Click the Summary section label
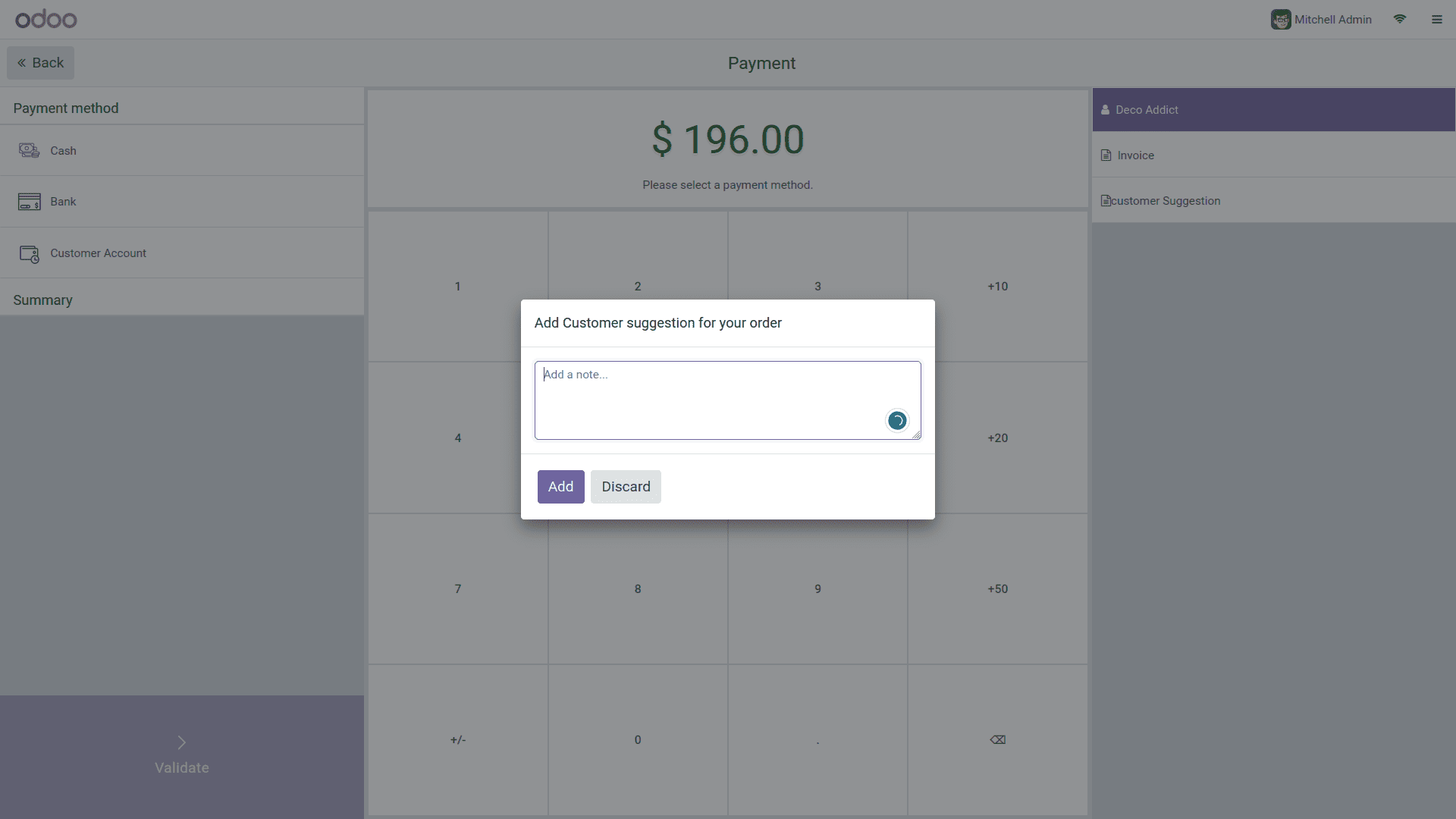This screenshot has width=1456, height=819. coord(42,300)
